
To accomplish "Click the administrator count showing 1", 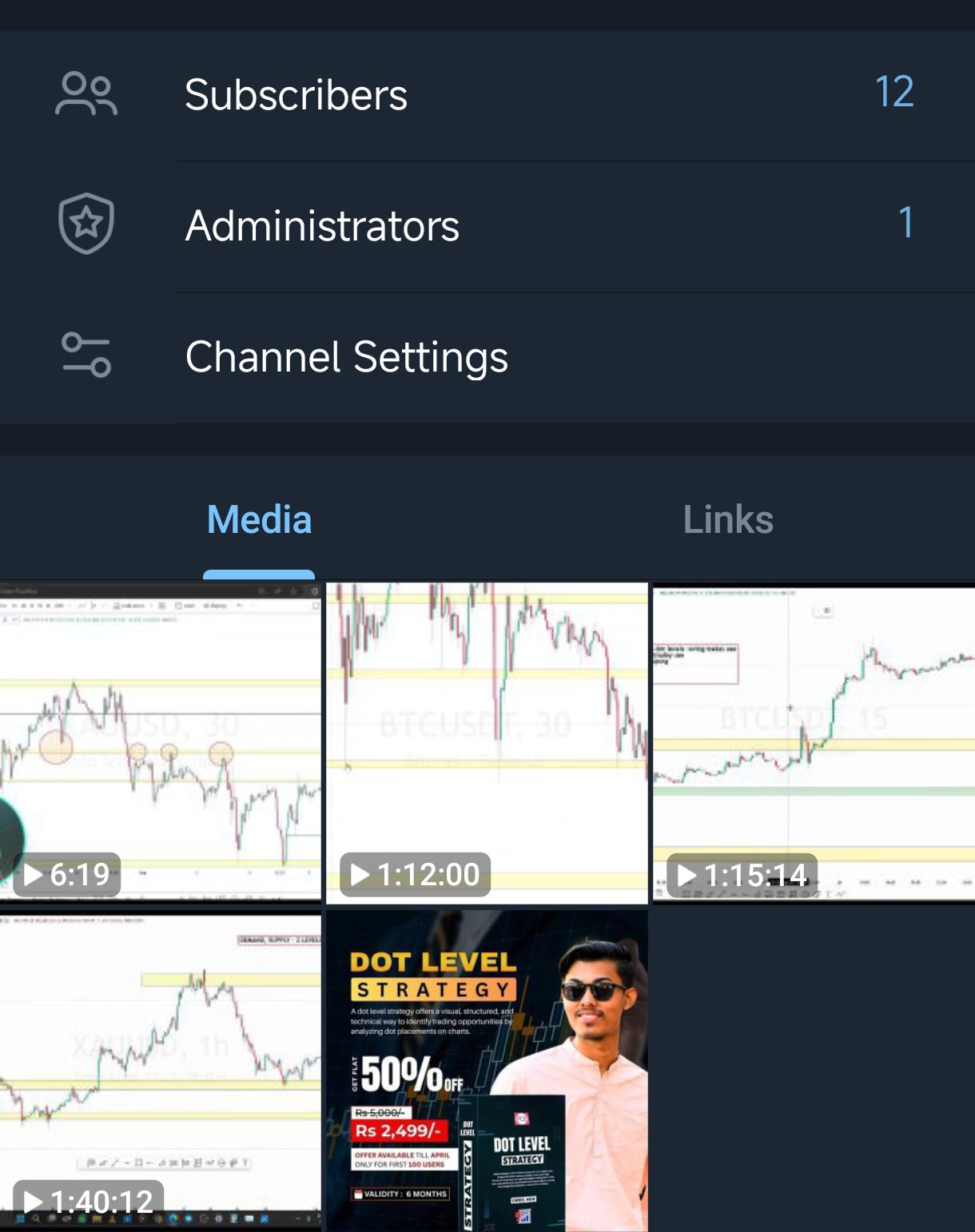I will point(905,225).
